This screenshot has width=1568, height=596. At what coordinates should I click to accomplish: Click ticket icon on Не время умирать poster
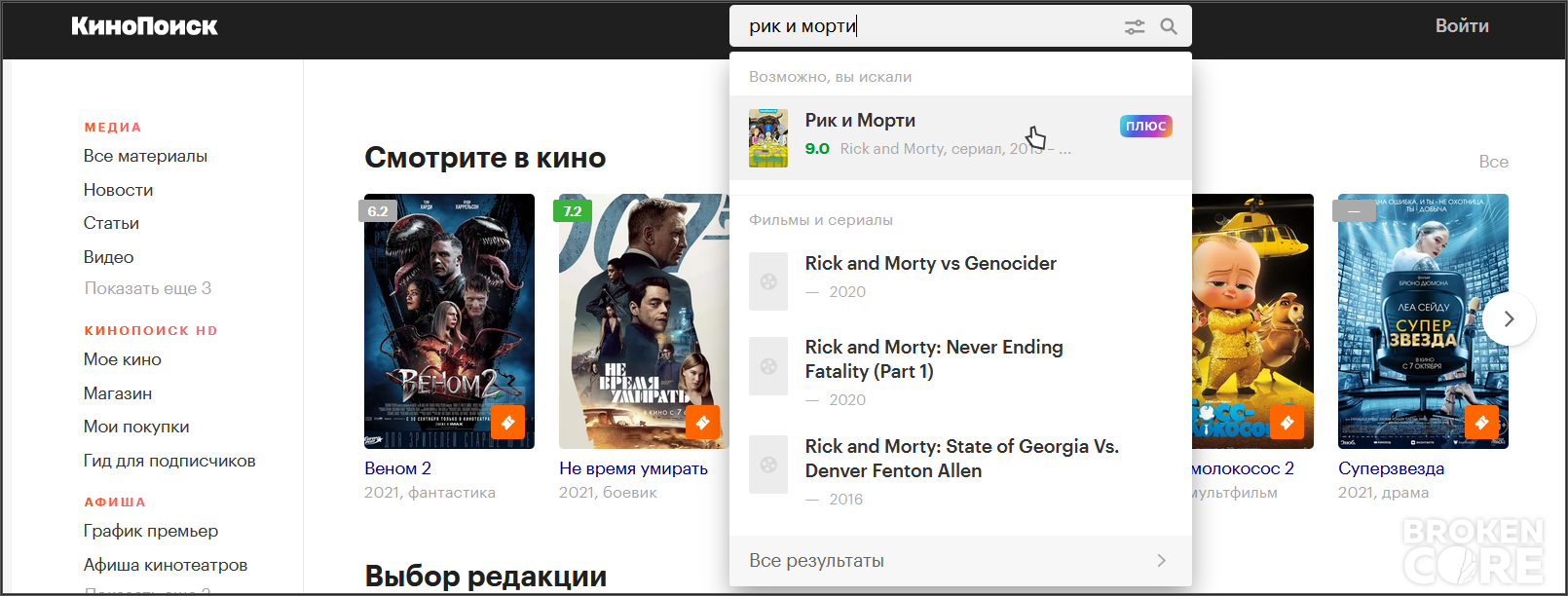coord(702,423)
